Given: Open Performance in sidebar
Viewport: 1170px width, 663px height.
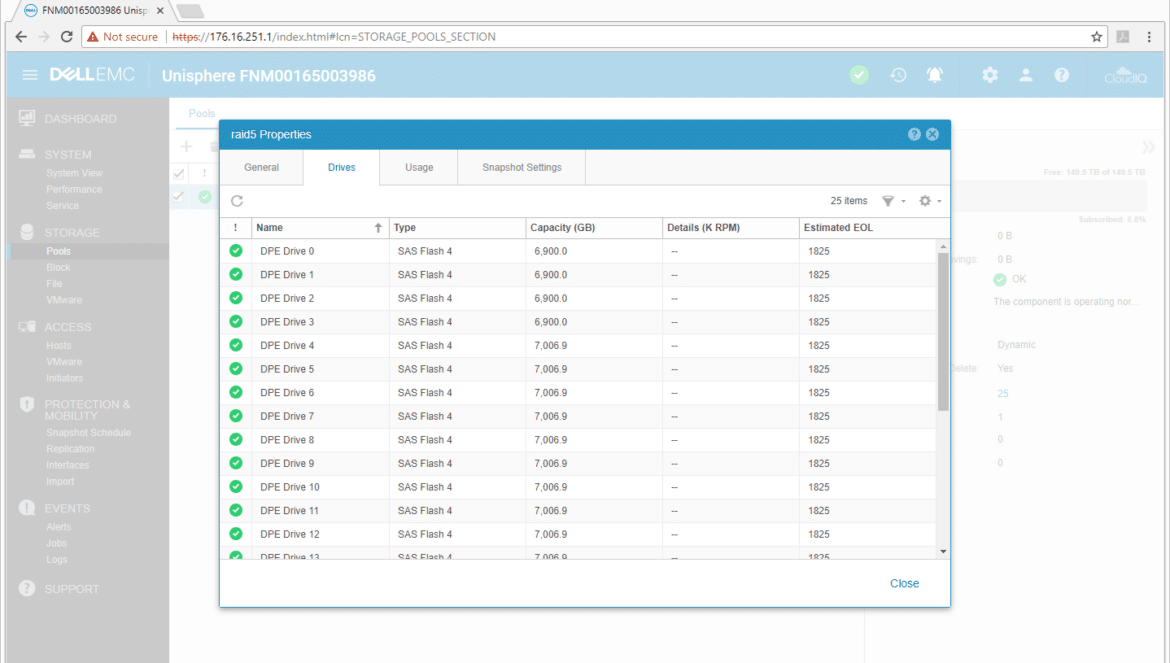Looking at the screenshot, I should coord(74,189).
